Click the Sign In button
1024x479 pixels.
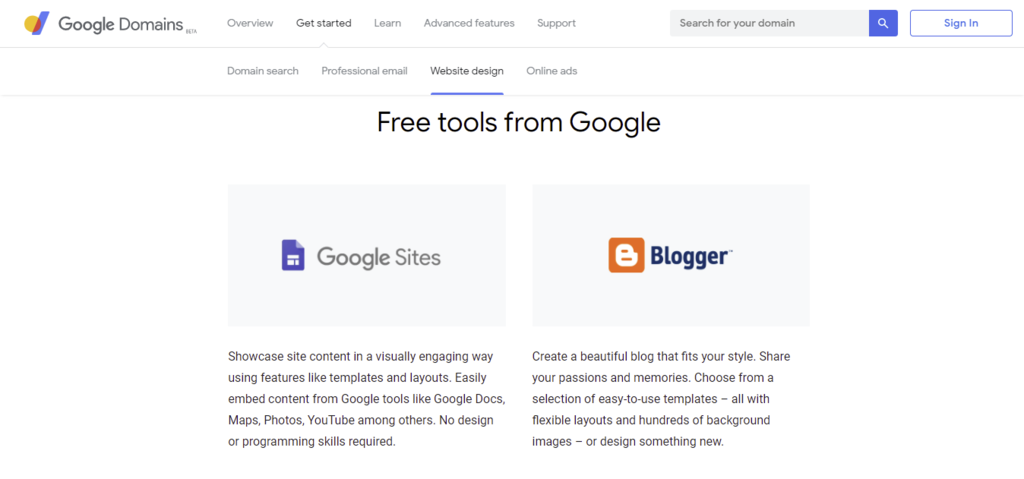tap(961, 23)
